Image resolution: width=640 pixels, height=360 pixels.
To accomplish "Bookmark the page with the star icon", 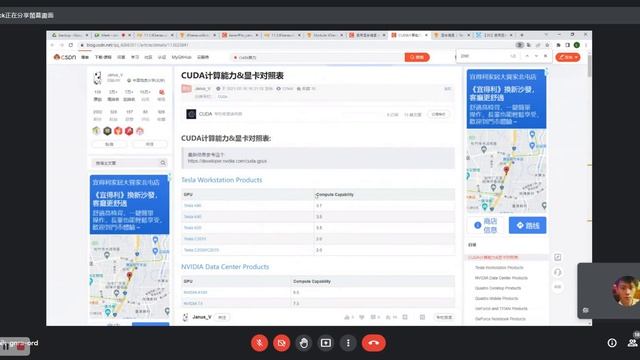I will click(547, 45).
